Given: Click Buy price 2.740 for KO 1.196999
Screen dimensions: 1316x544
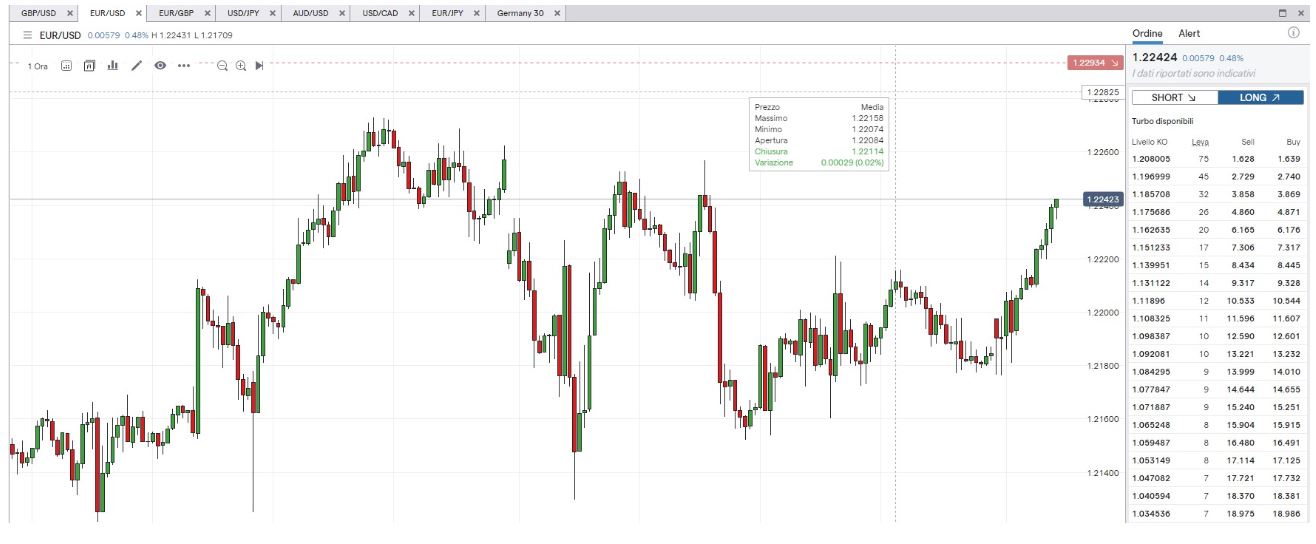Looking at the screenshot, I should 1289,177.
